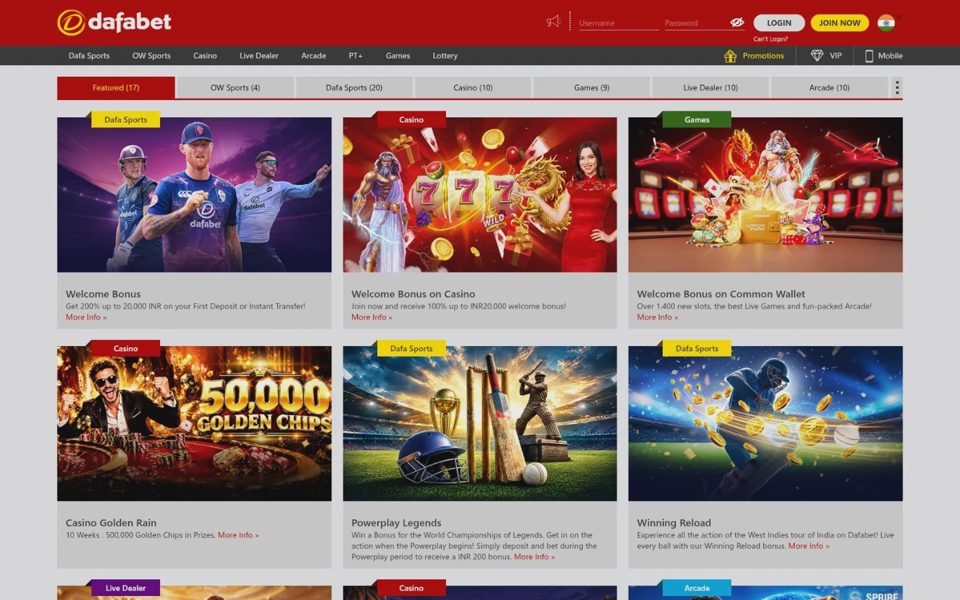Select the Casino (10) tab
960x600 pixels.
(x=473, y=88)
